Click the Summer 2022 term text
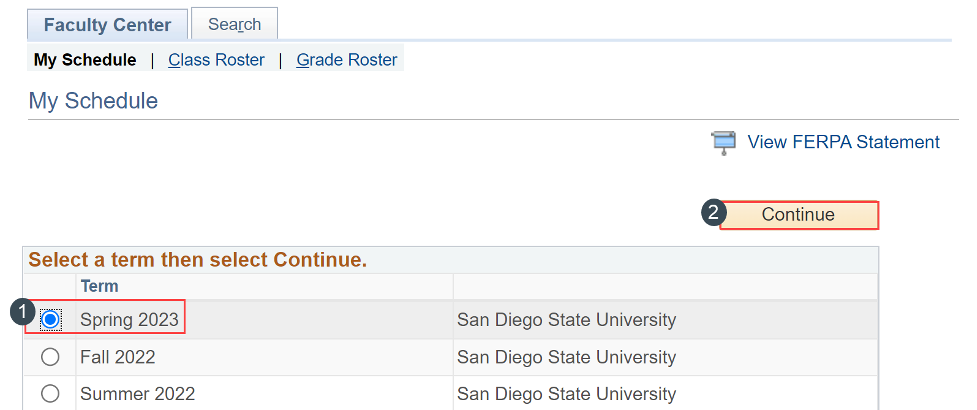The image size is (977, 410). point(138,394)
